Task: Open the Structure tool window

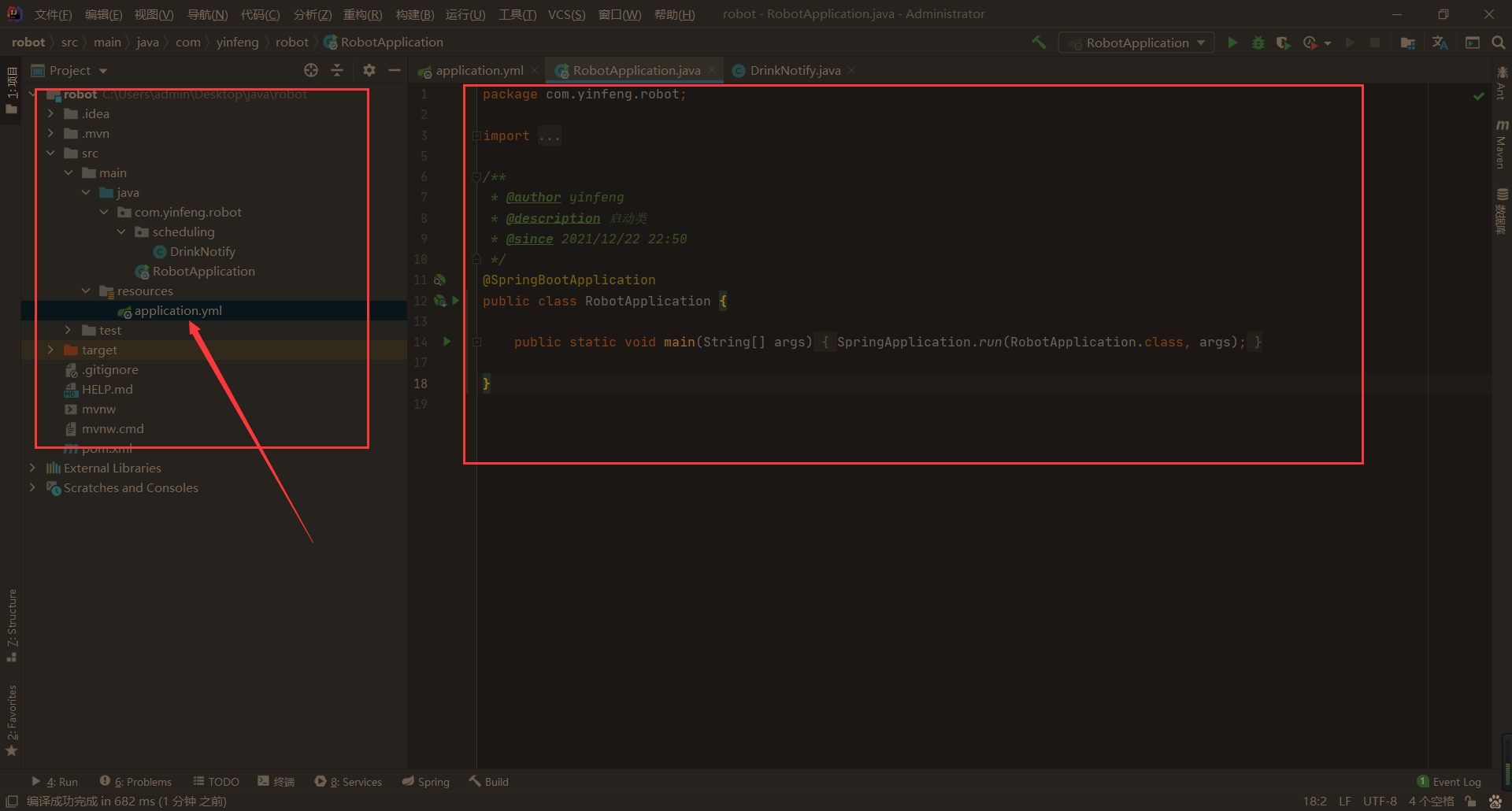Action: [x=11, y=625]
